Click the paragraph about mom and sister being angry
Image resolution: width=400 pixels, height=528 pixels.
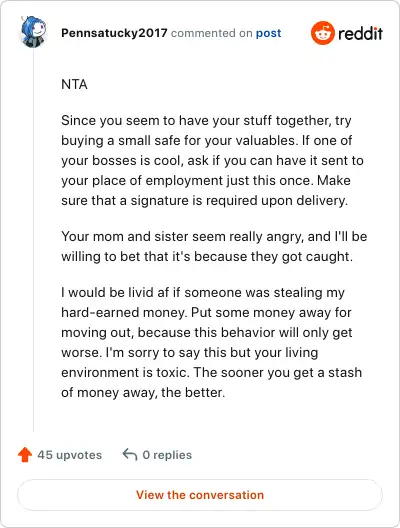pos(214,246)
